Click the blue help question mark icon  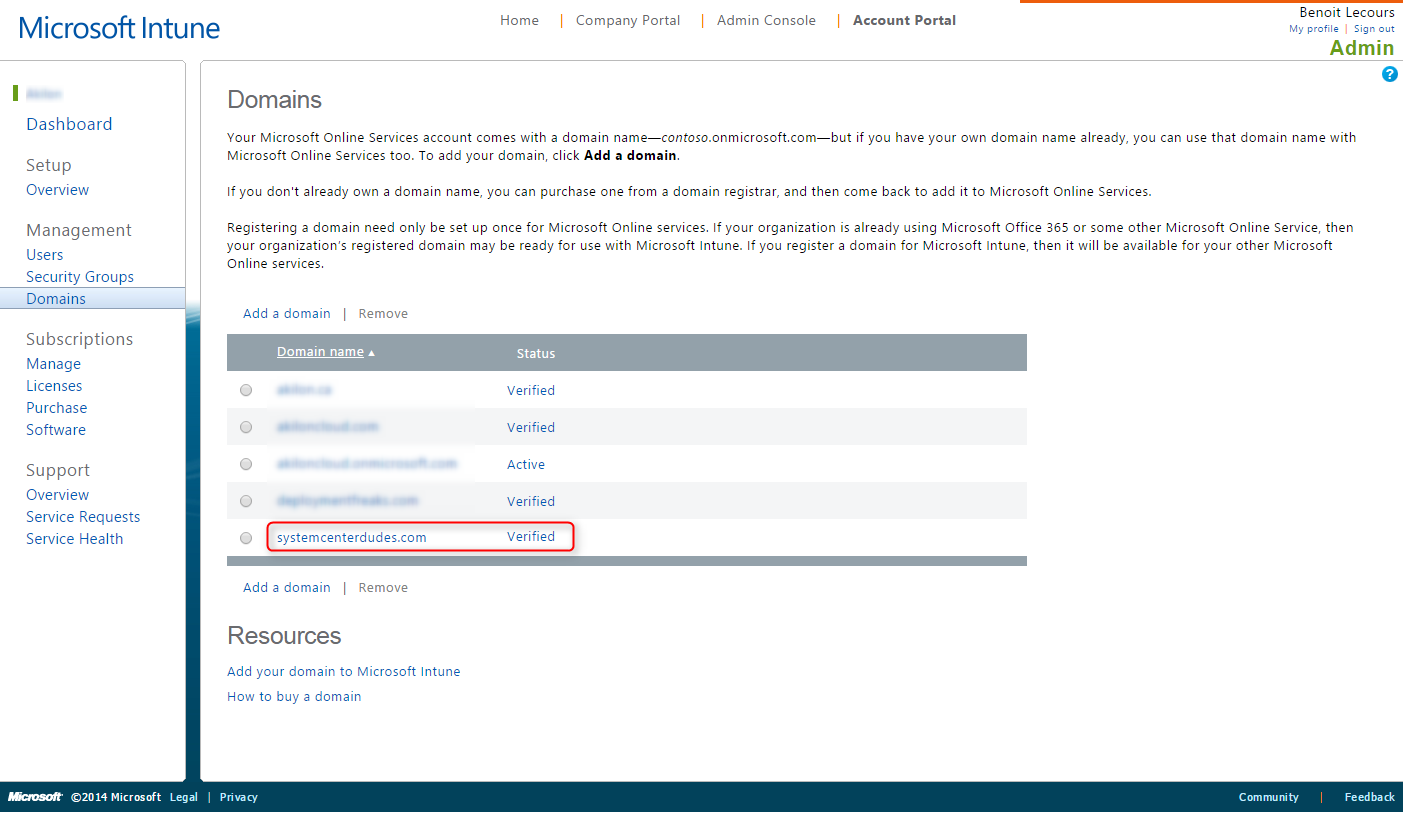click(1389, 74)
